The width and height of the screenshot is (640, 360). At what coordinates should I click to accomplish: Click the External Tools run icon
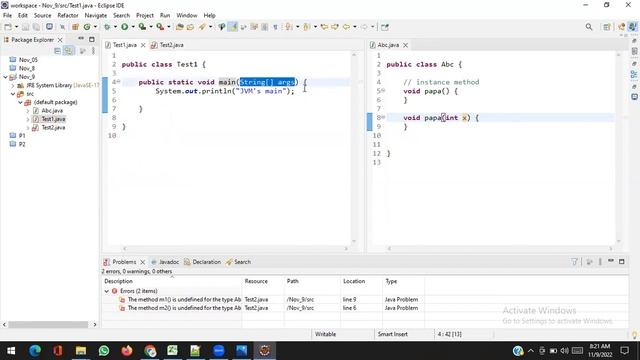click(160, 27)
